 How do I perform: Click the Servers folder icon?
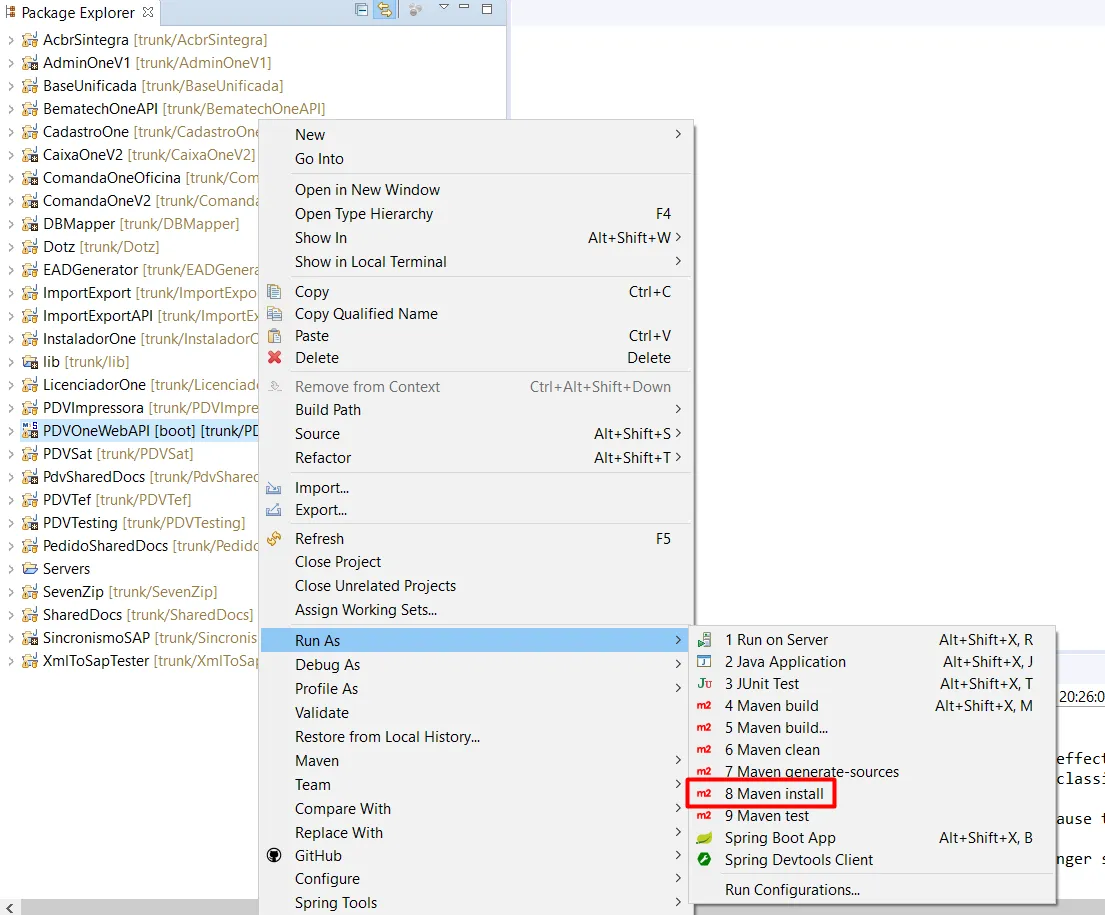click(x=30, y=568)
